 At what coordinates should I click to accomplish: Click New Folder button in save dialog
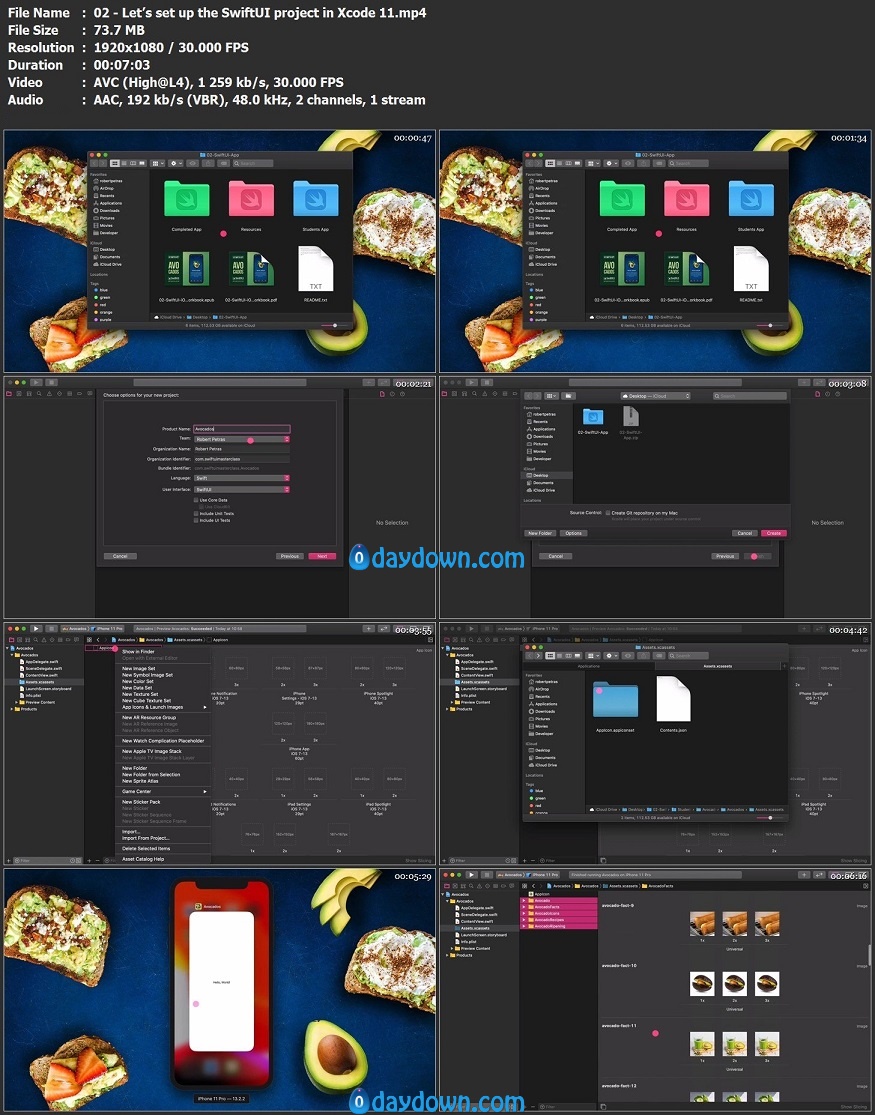[x=540, y=533]
